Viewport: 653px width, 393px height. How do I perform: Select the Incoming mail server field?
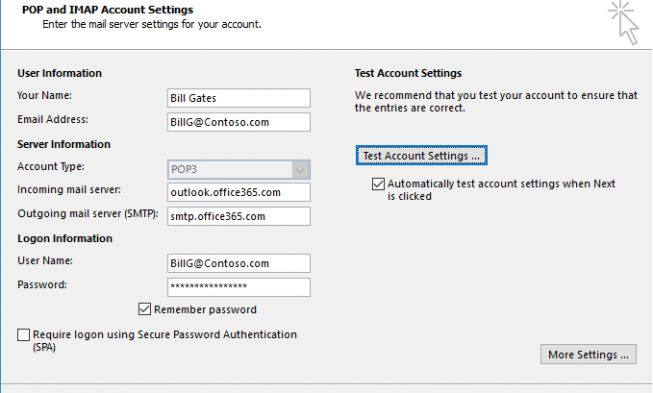pos(239,192)
